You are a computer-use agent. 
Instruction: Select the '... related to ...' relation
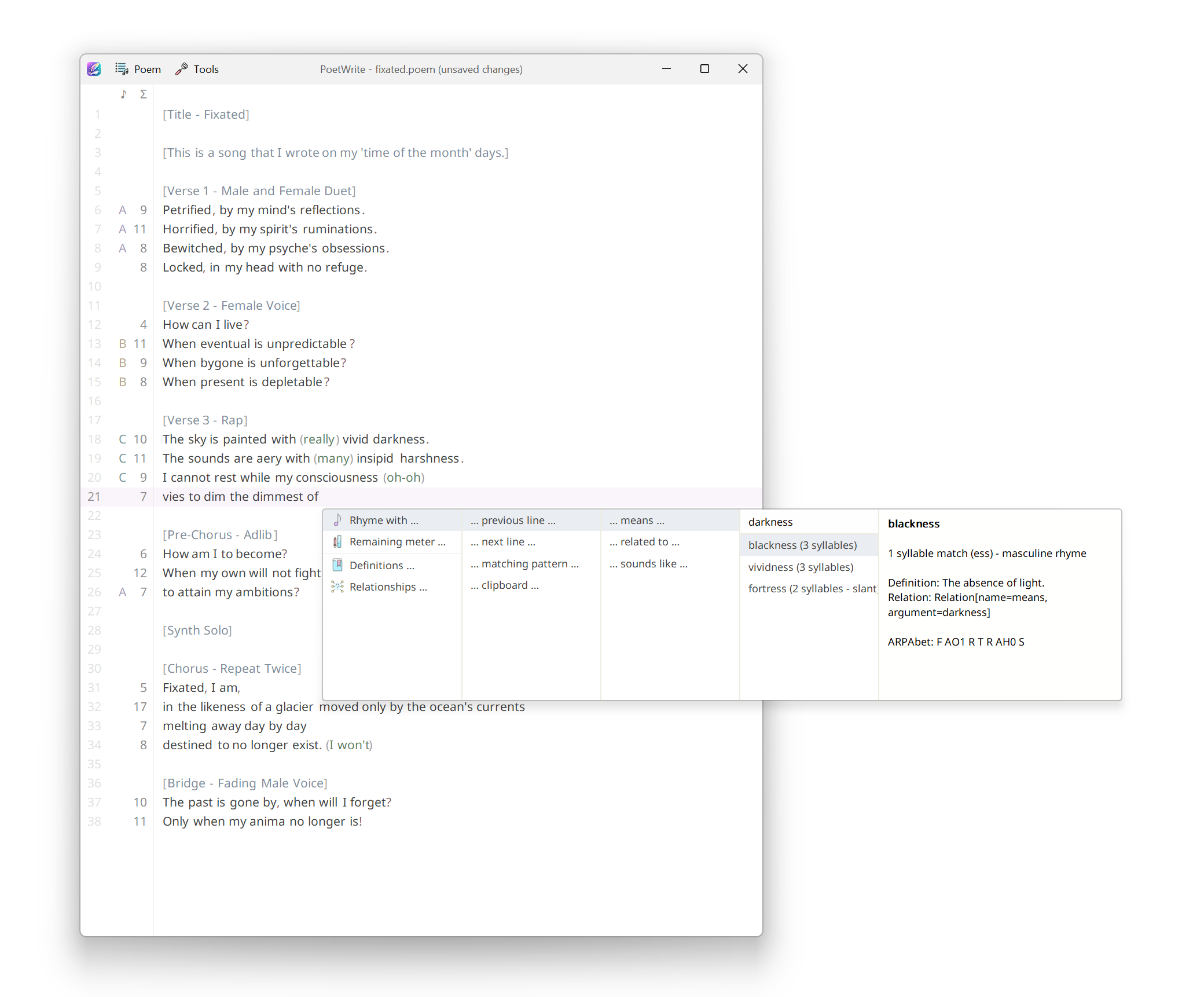click(x=670, y=542)
